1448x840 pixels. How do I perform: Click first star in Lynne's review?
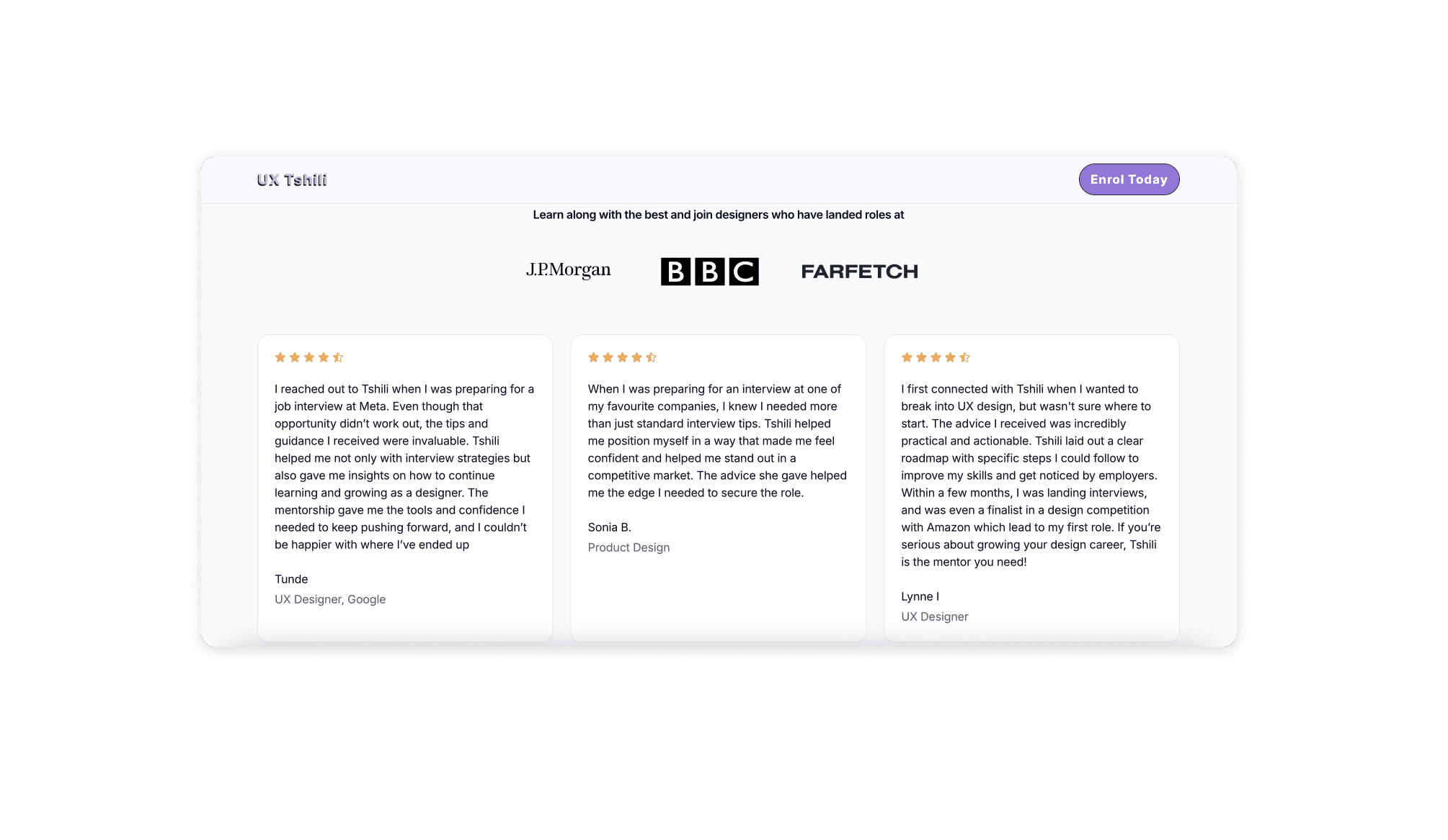907,357
